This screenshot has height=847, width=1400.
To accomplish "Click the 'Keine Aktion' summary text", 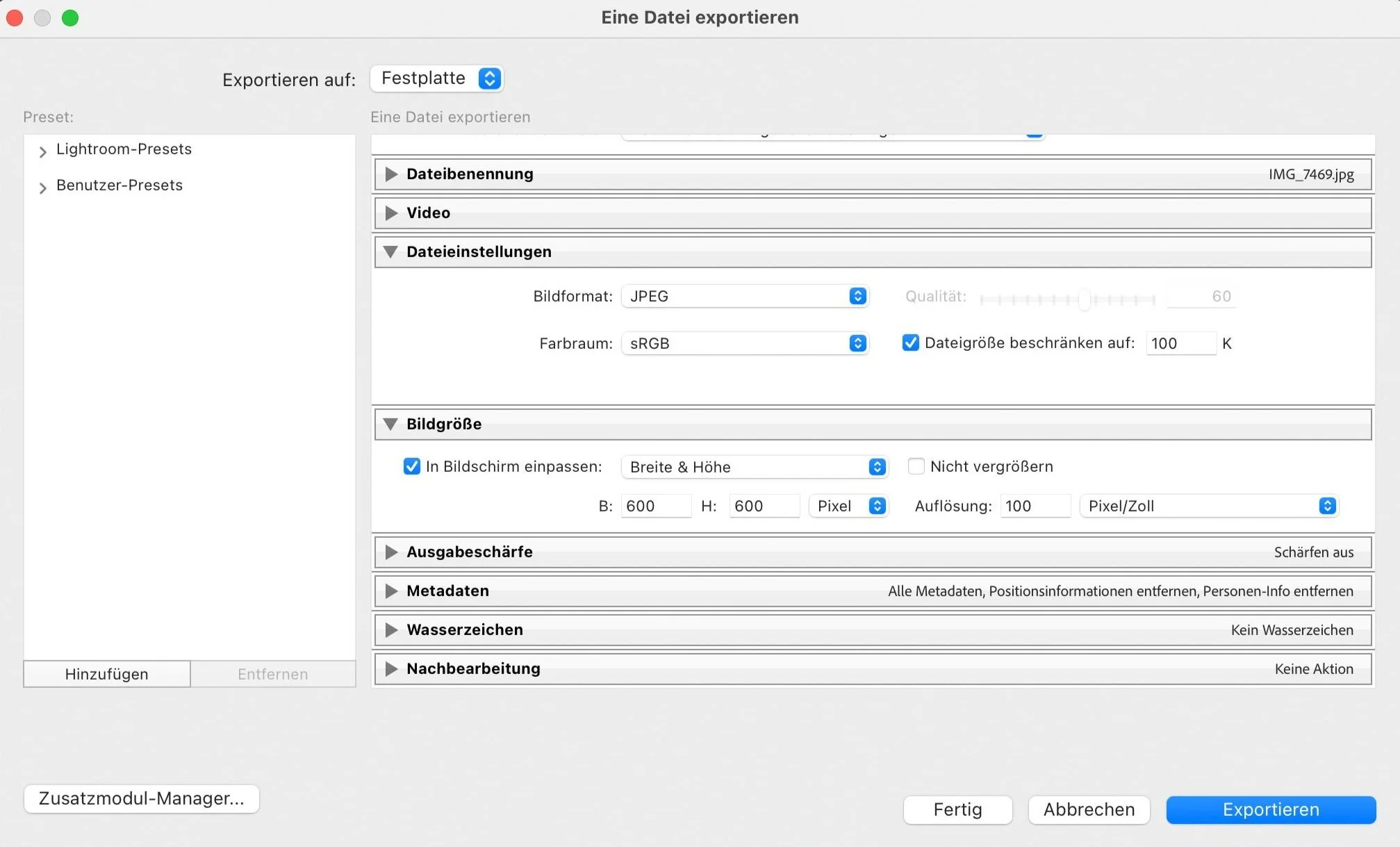I will [1314, 669].
